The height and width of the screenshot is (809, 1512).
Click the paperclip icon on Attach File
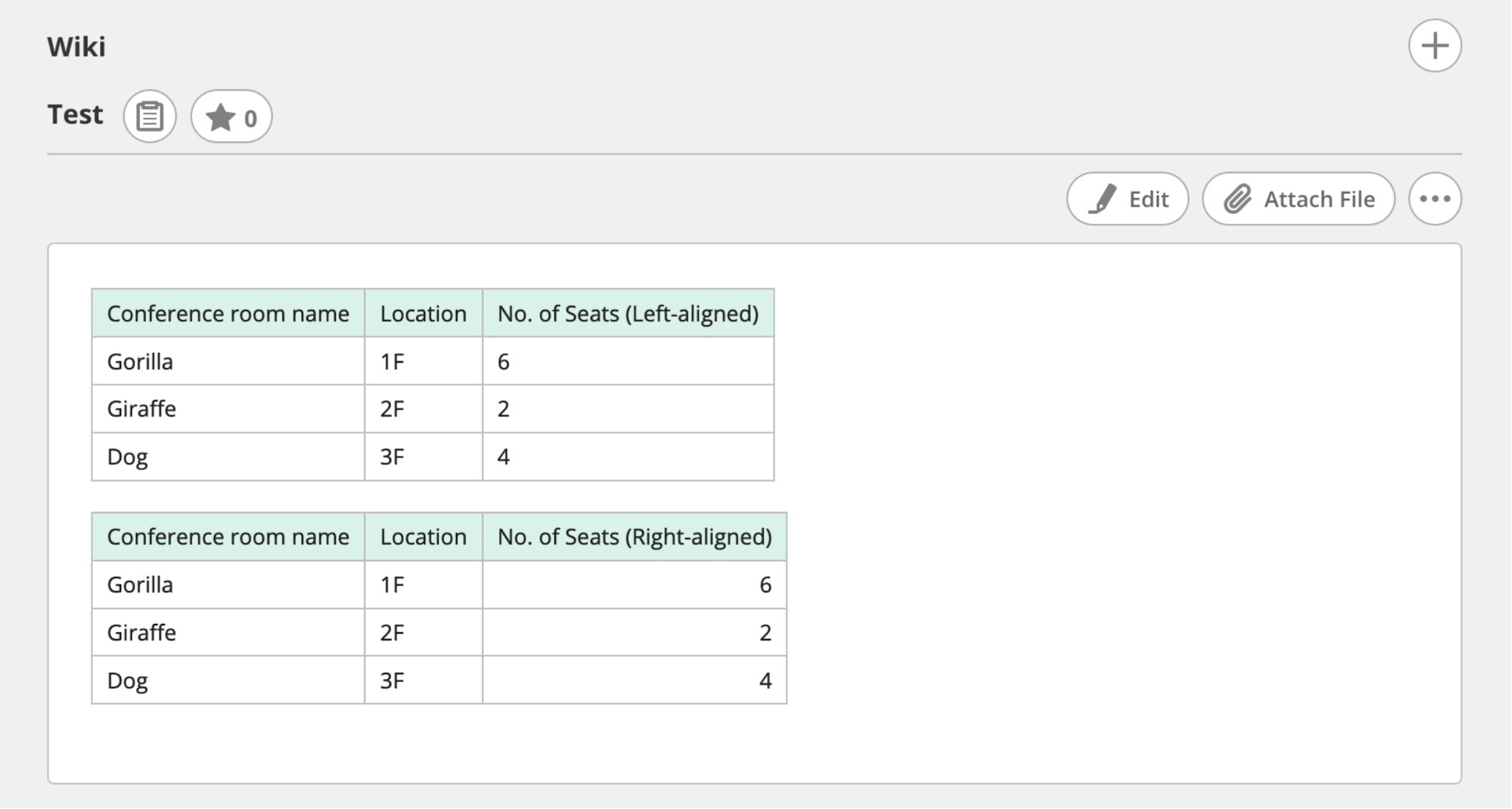coord(1237,199)
